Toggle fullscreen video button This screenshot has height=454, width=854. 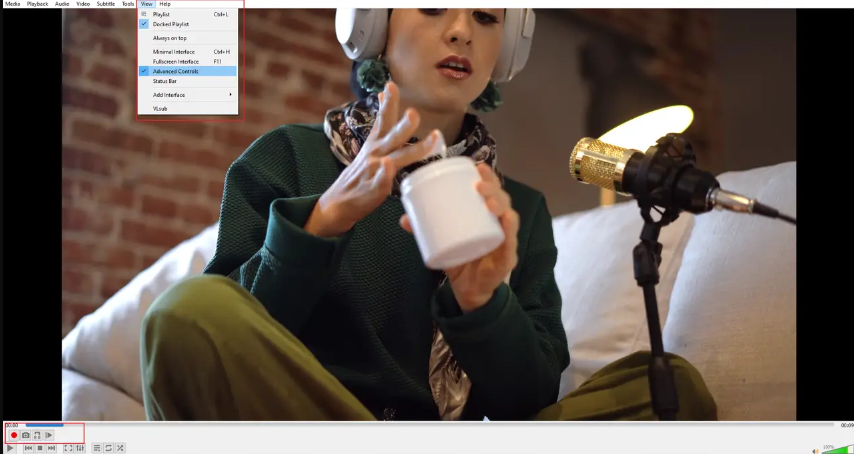pos(68,448)
